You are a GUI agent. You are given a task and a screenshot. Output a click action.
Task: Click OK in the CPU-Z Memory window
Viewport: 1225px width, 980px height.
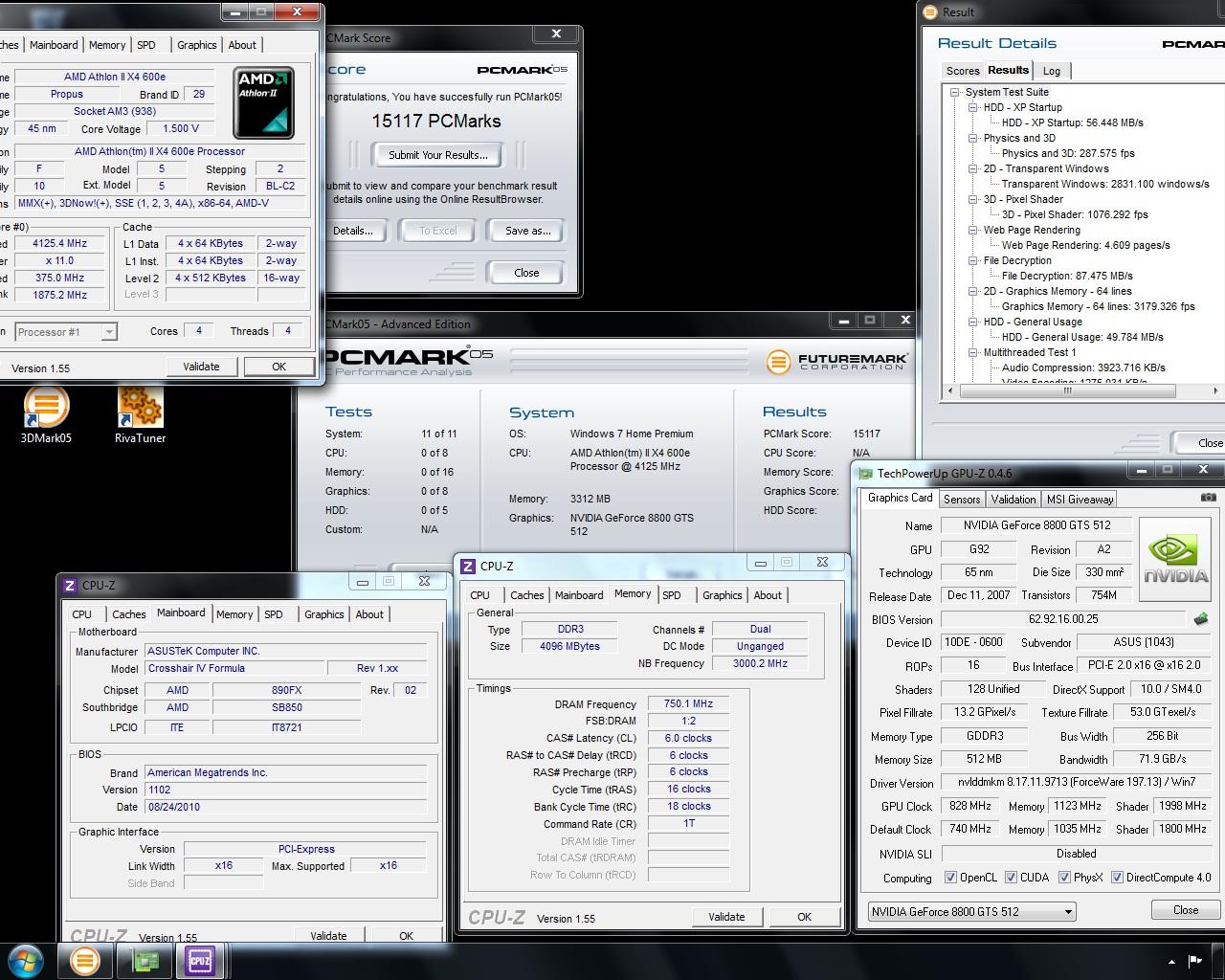point(804,917)
